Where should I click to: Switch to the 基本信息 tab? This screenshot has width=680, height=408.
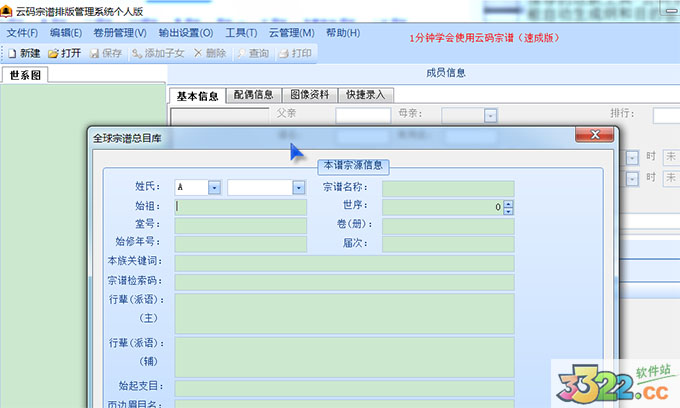[197, 96]
